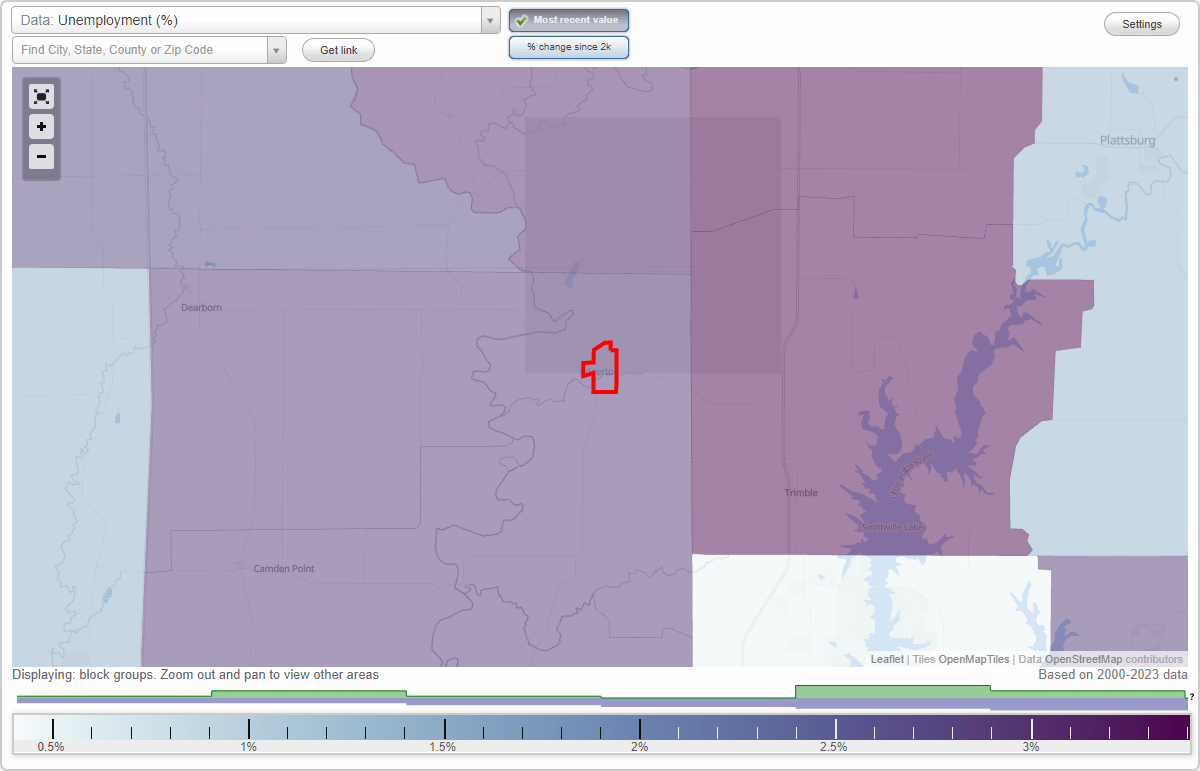The image size is (1200, 771).
Task: Click the Get link button
Action: pos(338,50)
